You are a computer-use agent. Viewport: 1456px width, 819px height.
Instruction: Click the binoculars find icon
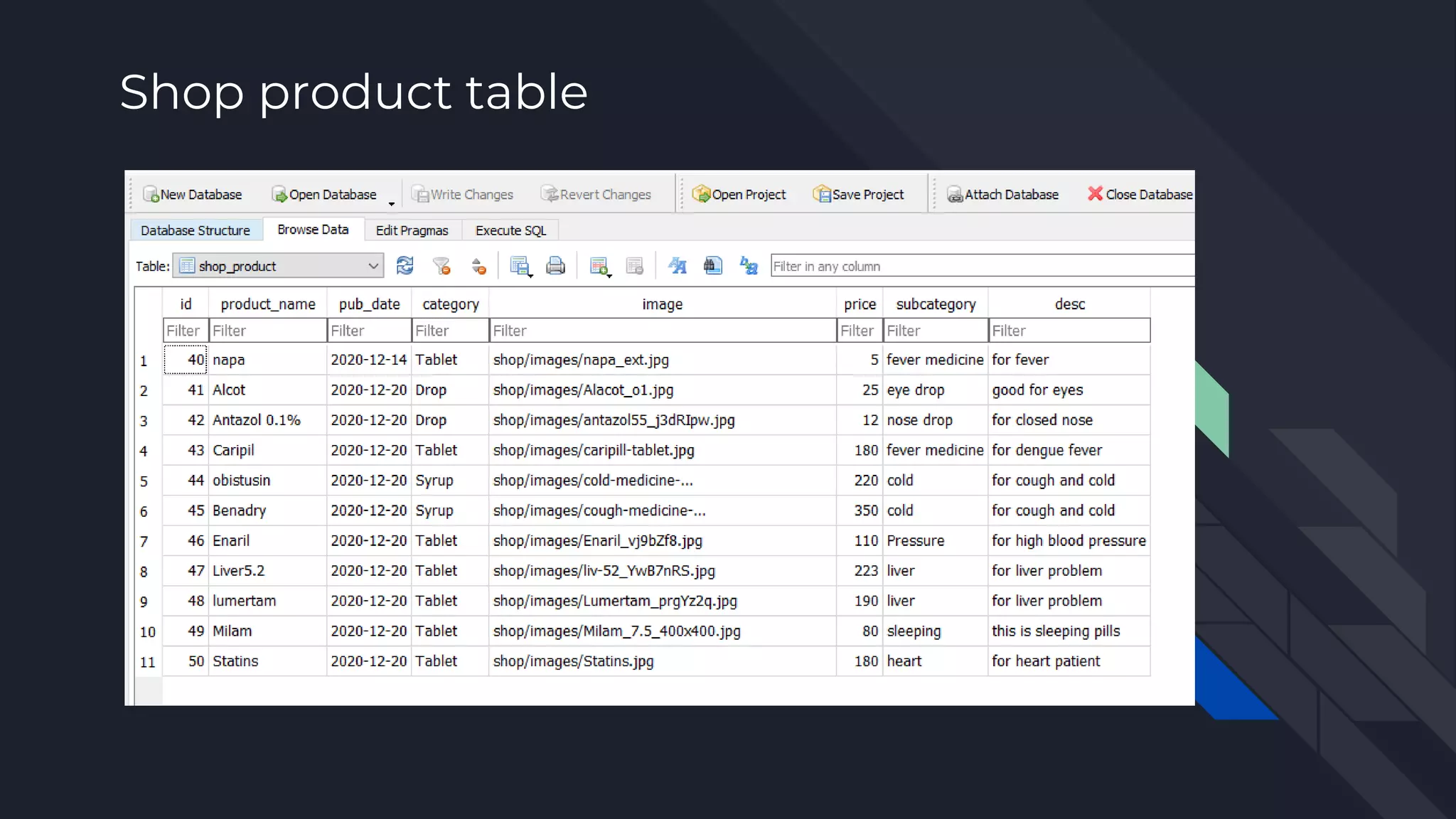click(712, 266)
